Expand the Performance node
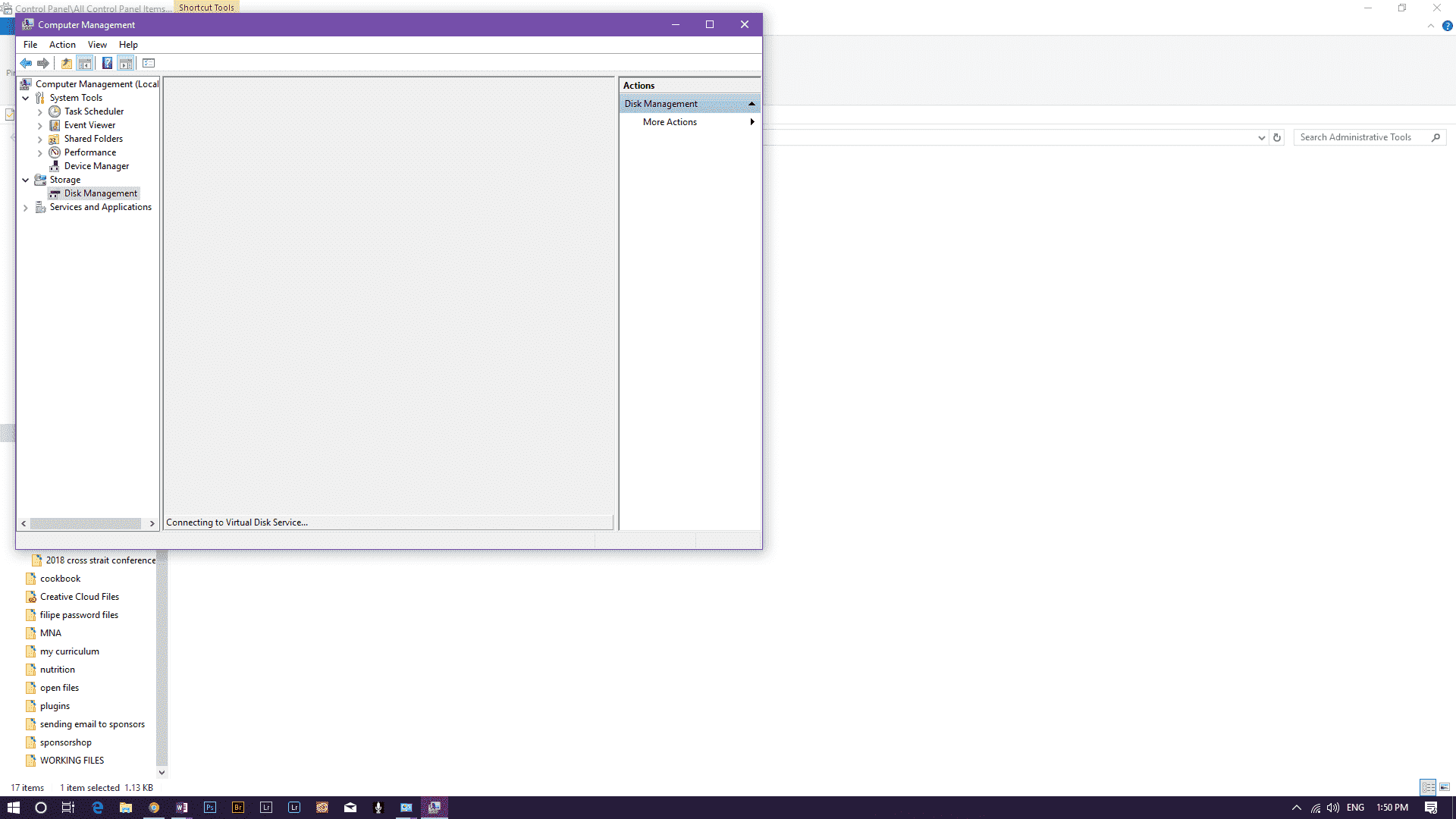This screenshot has width=1456, height=819. coord(40,153)
